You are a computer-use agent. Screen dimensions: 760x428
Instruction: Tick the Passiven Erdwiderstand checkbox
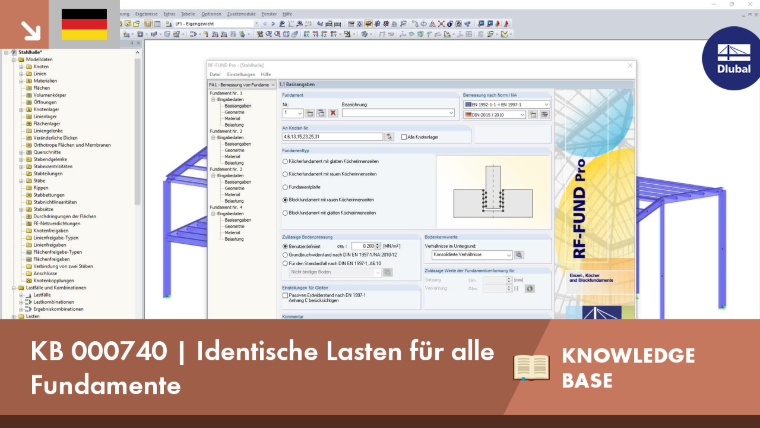[285, 295]
